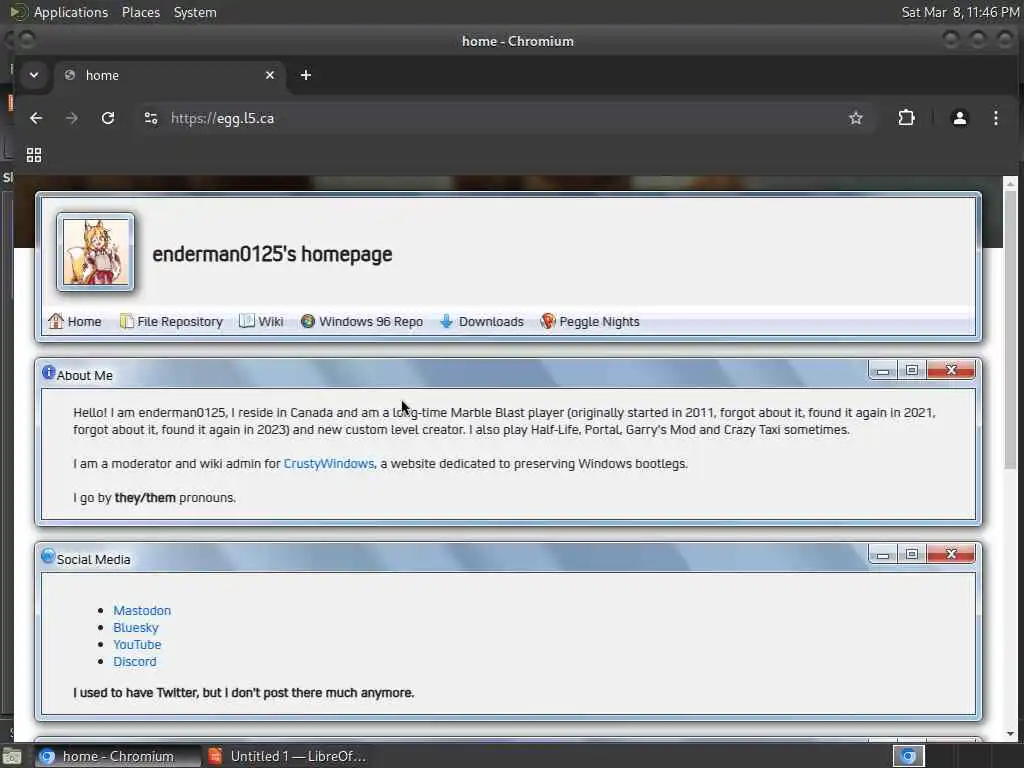Open the Places menu
This screenshot has width=1024, height=768.
click(x=141, y=12)
